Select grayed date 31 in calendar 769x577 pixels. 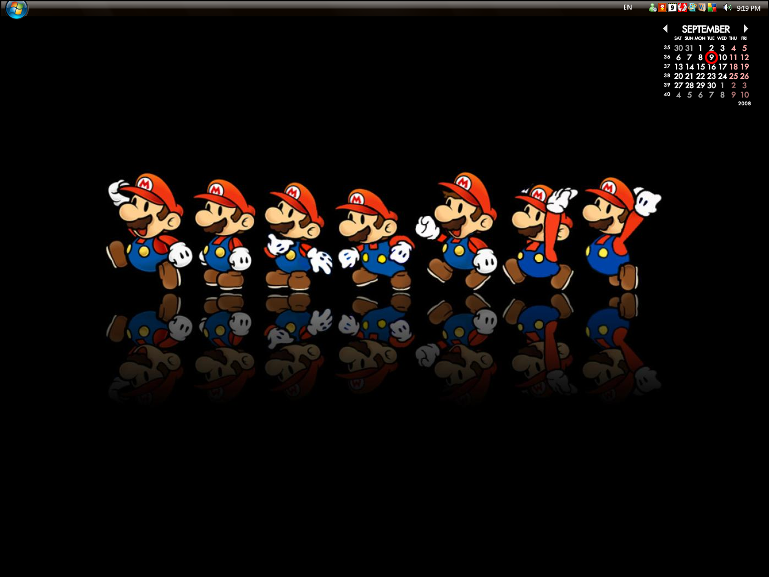click(690, 48)
